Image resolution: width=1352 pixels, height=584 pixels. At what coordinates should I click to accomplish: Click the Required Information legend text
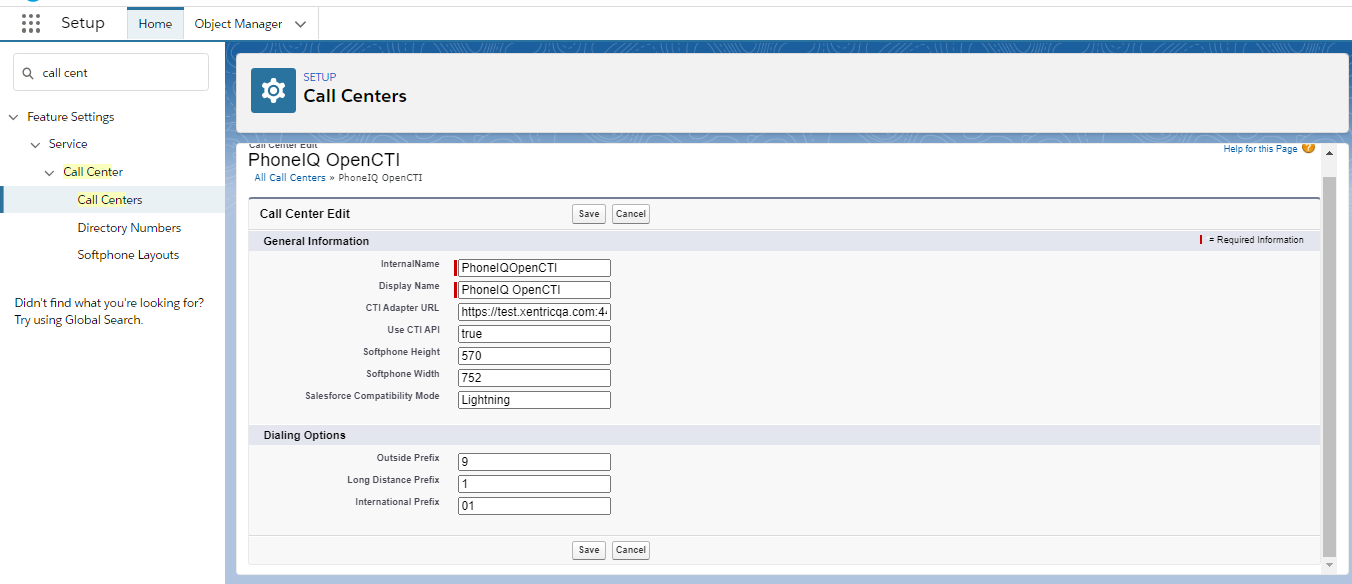1256,240
